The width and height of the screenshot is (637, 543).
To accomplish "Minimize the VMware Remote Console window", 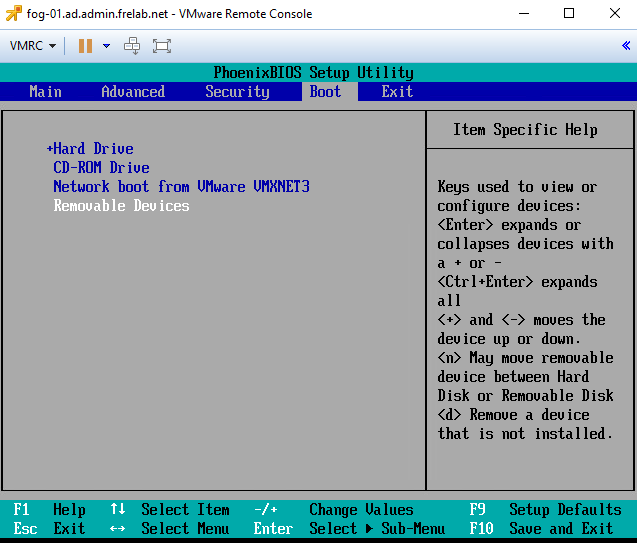I will pos(524,13).
